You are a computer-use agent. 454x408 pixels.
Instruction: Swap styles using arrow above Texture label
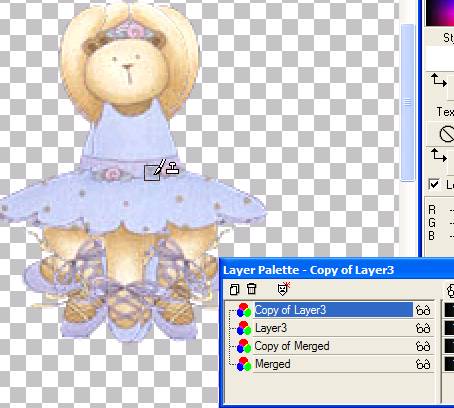coord(439,80)
